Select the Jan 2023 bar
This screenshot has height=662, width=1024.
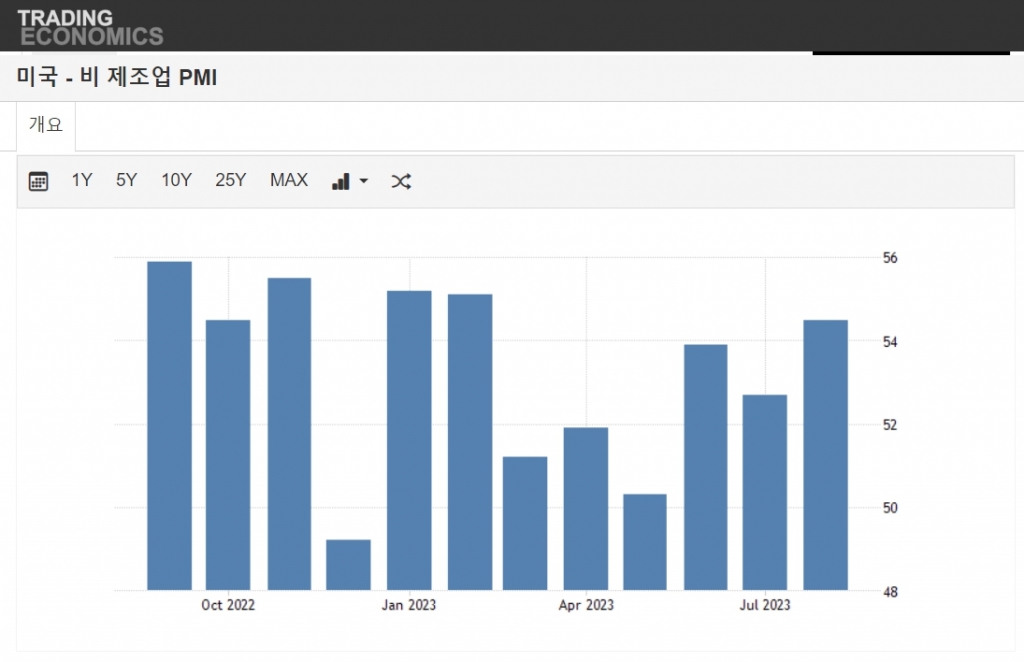tap(409, 440)
